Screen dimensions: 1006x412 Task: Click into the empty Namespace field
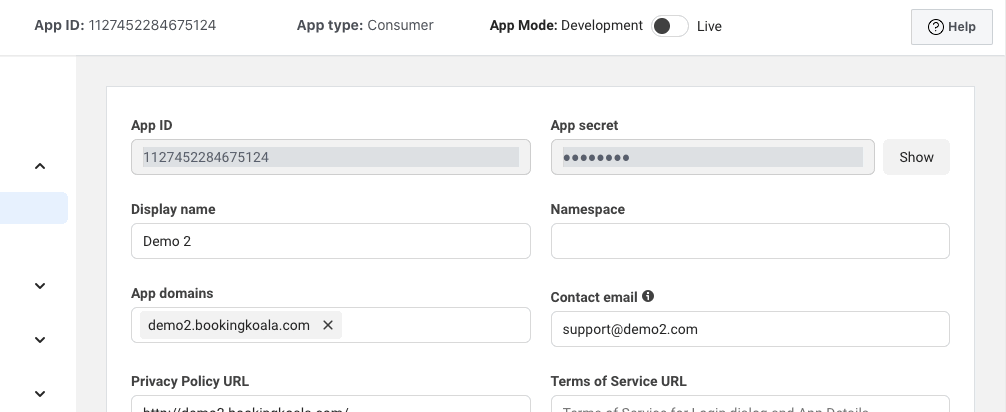(x=749, y=241)
